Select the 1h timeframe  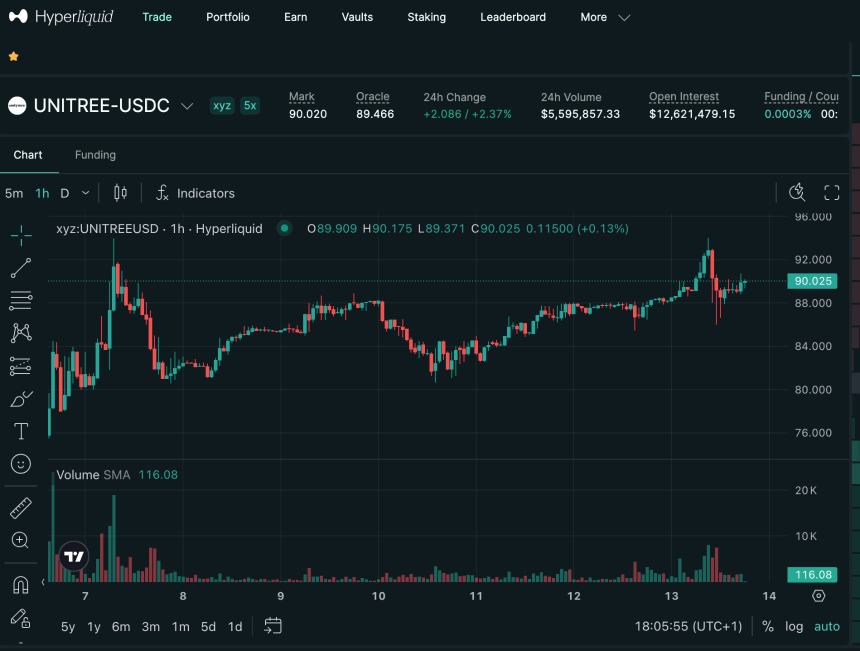point(42,193)
